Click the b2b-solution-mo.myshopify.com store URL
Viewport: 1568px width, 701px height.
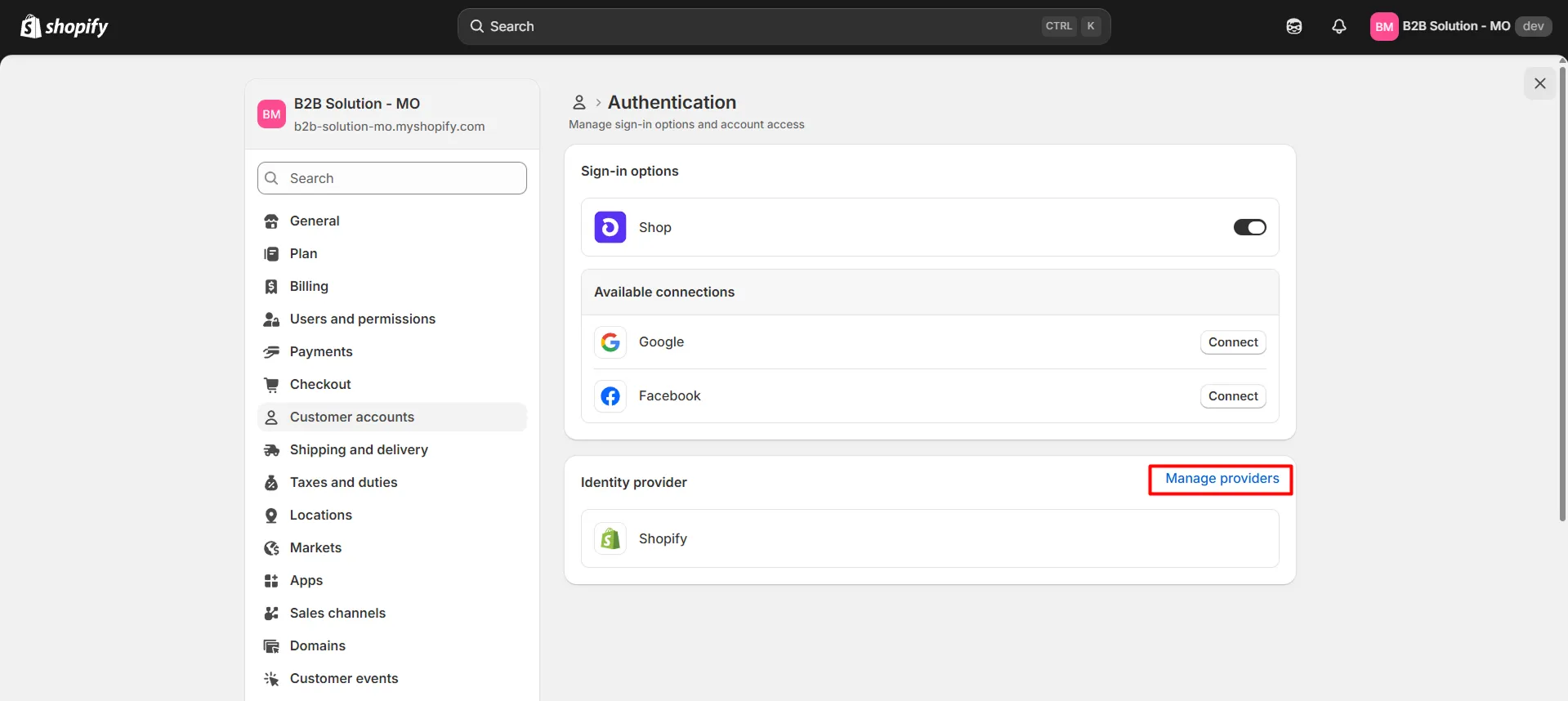tap(389, 127)
